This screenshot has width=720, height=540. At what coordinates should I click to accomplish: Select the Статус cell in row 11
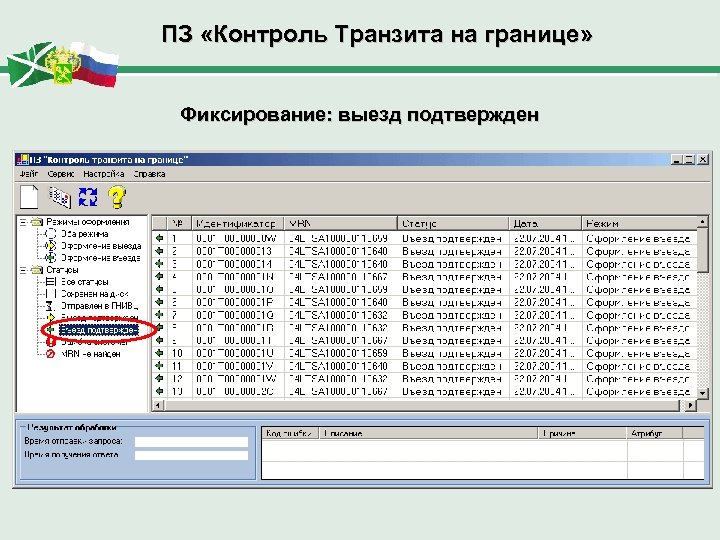(x=453, y=366)
